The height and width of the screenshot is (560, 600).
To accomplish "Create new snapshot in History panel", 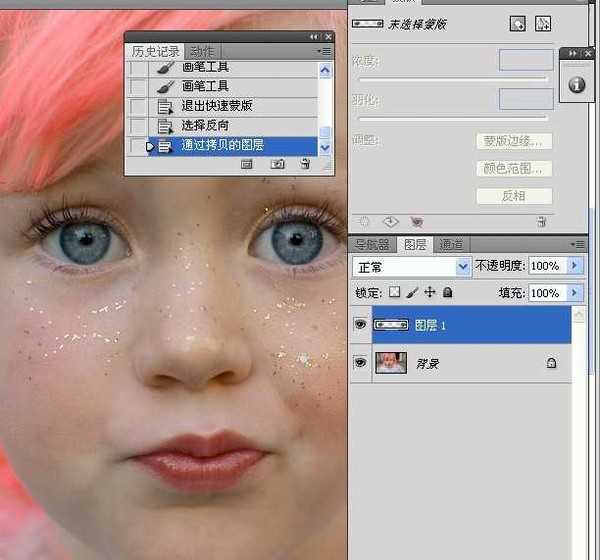I will pos(277,164).
